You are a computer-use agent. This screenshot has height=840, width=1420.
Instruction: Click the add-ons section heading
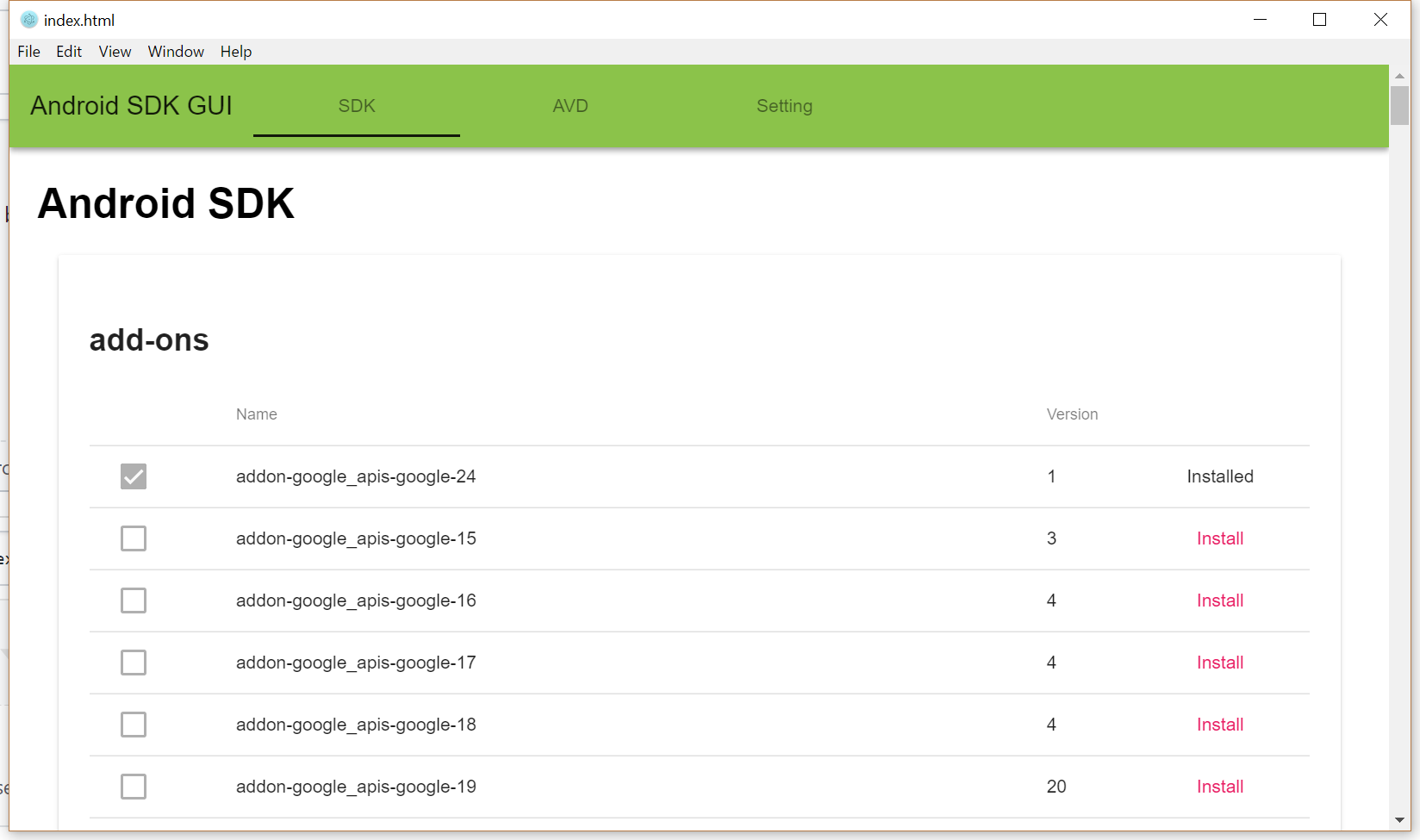click(149, 340)
